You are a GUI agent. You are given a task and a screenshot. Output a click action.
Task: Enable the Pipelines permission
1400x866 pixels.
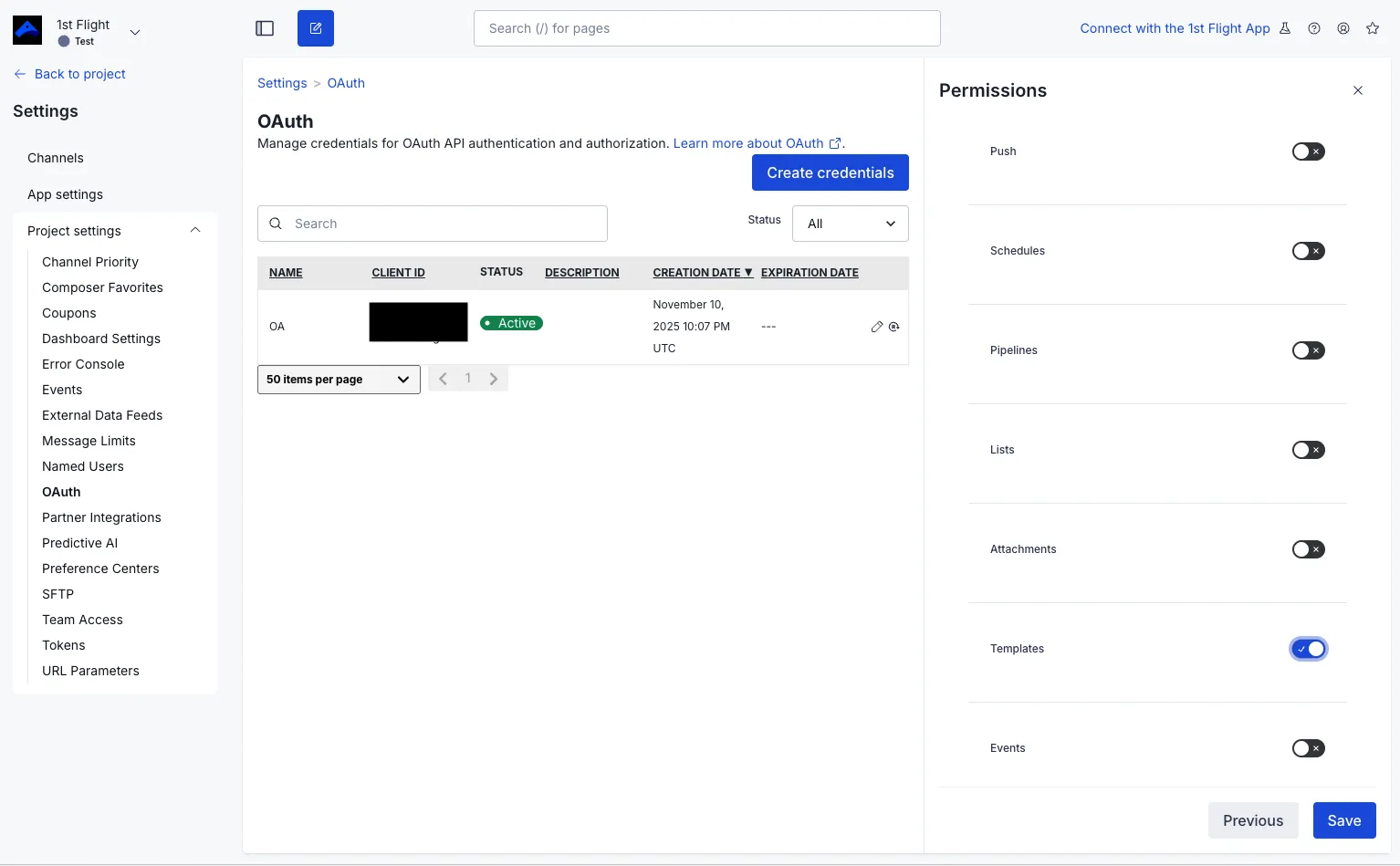click(x=1308, y=350)
